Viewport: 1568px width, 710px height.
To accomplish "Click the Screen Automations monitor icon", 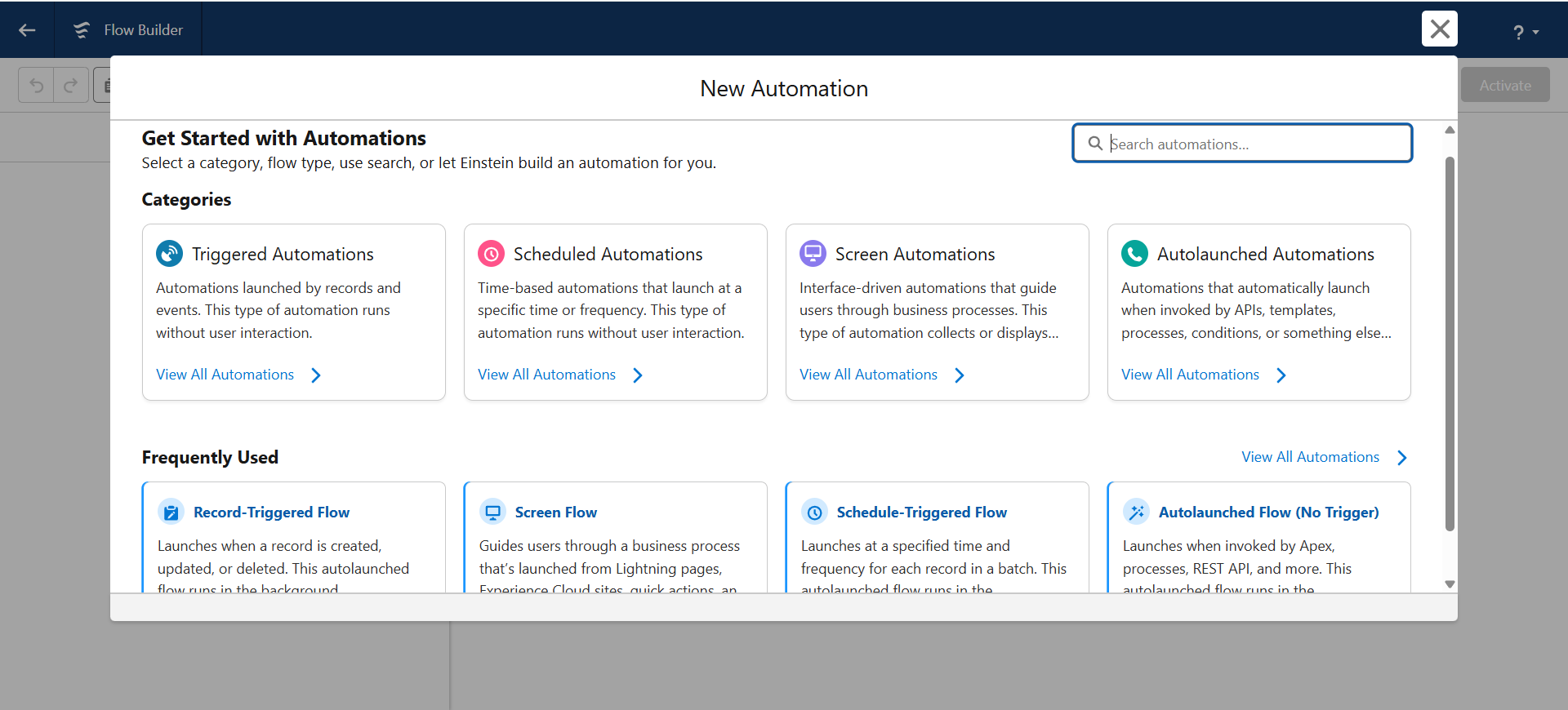I will 813,254.
